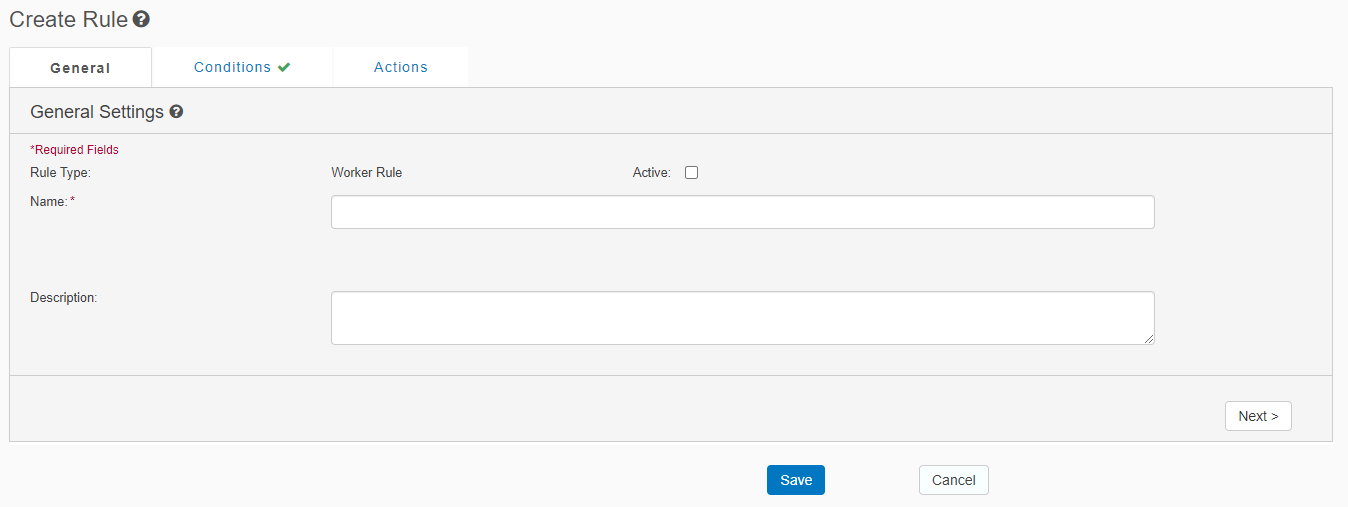Enable the Active checkbox

(691, 172)
